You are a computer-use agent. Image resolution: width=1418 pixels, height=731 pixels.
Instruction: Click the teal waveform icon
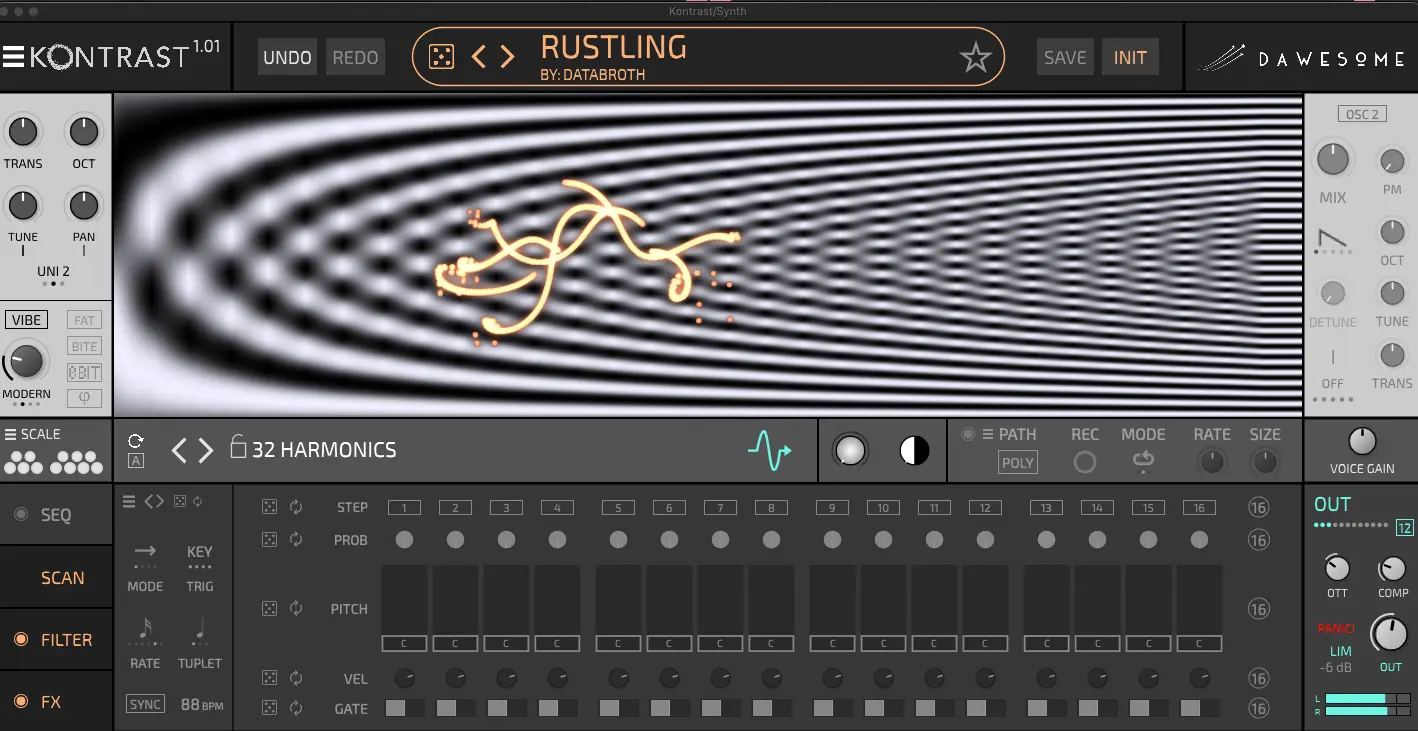pos(769,451)
